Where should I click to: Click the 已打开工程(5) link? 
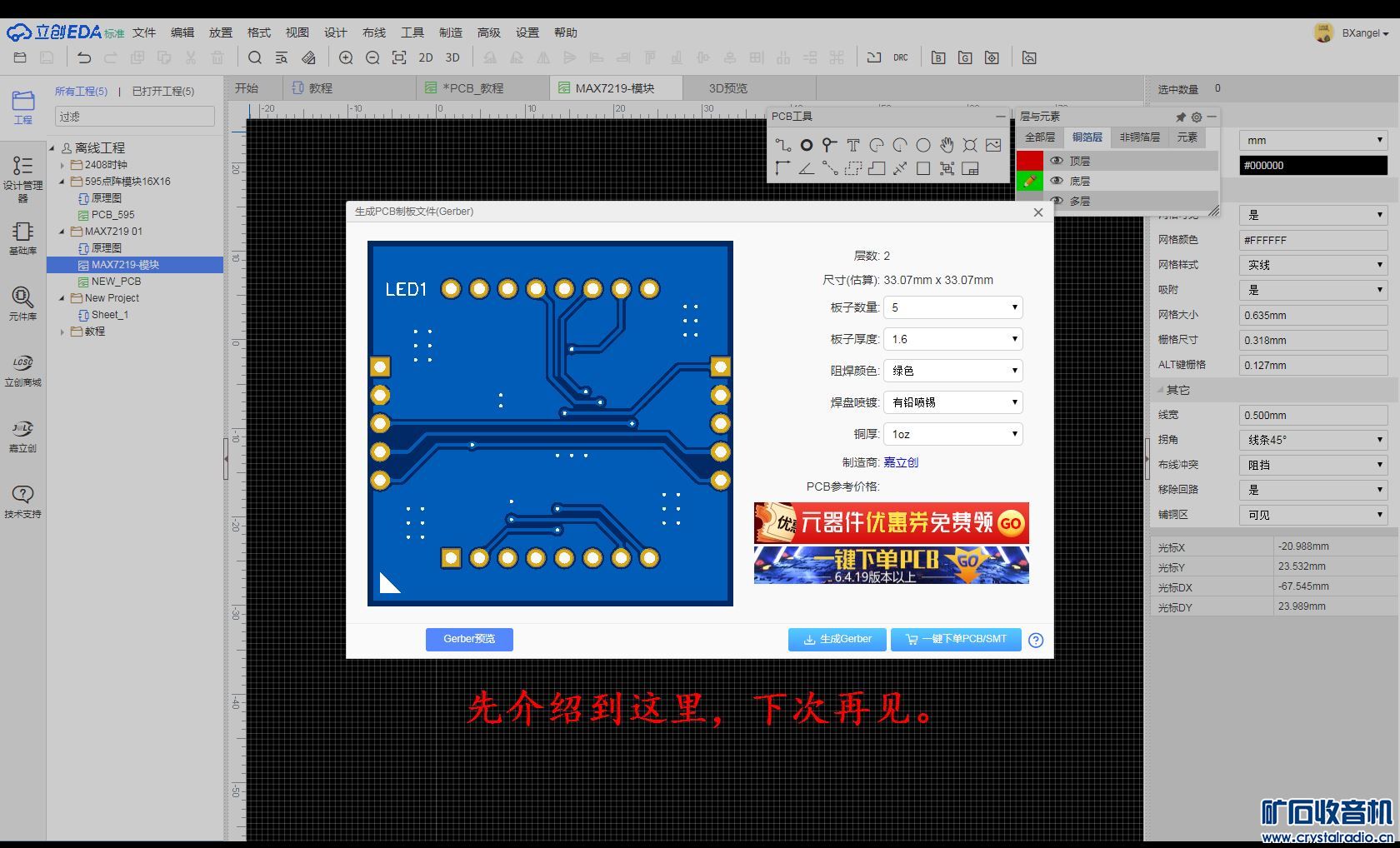pyautogui.click(x=163, y=91)
